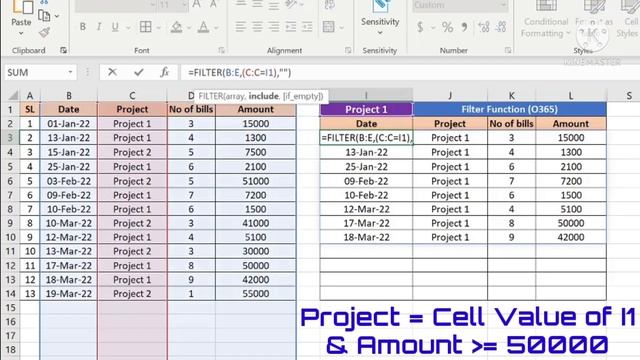
Task: Open the Accounting format dropdown arrow
Action: coord(433,28)
